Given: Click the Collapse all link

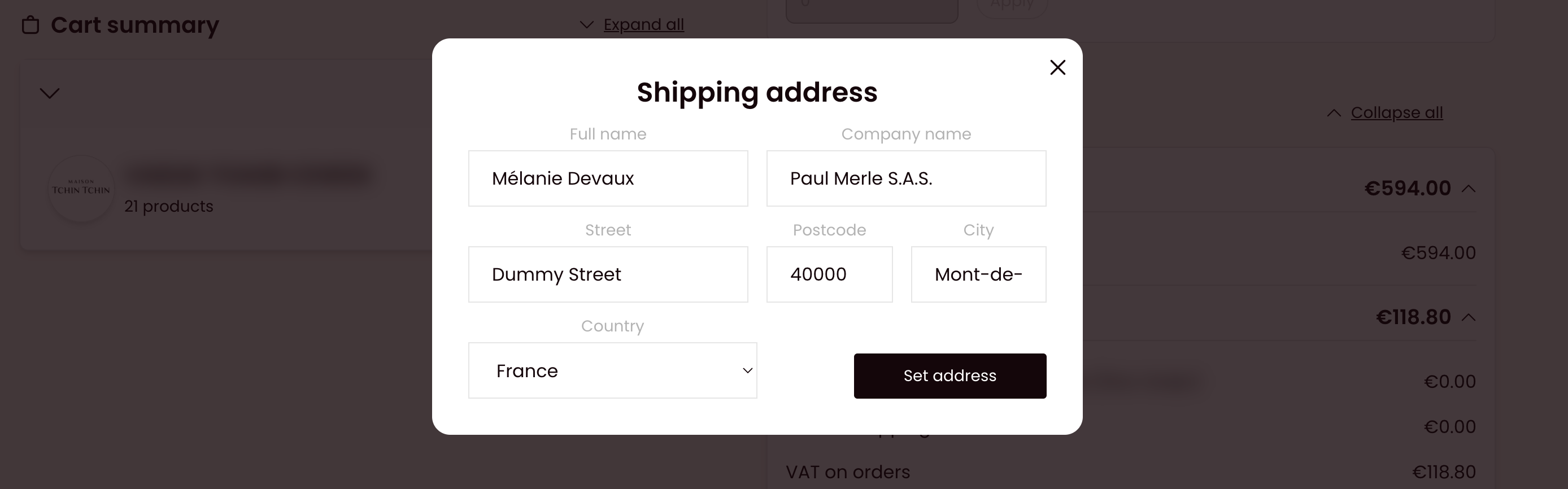Looking at the screenshot, I should (1397, 112).
